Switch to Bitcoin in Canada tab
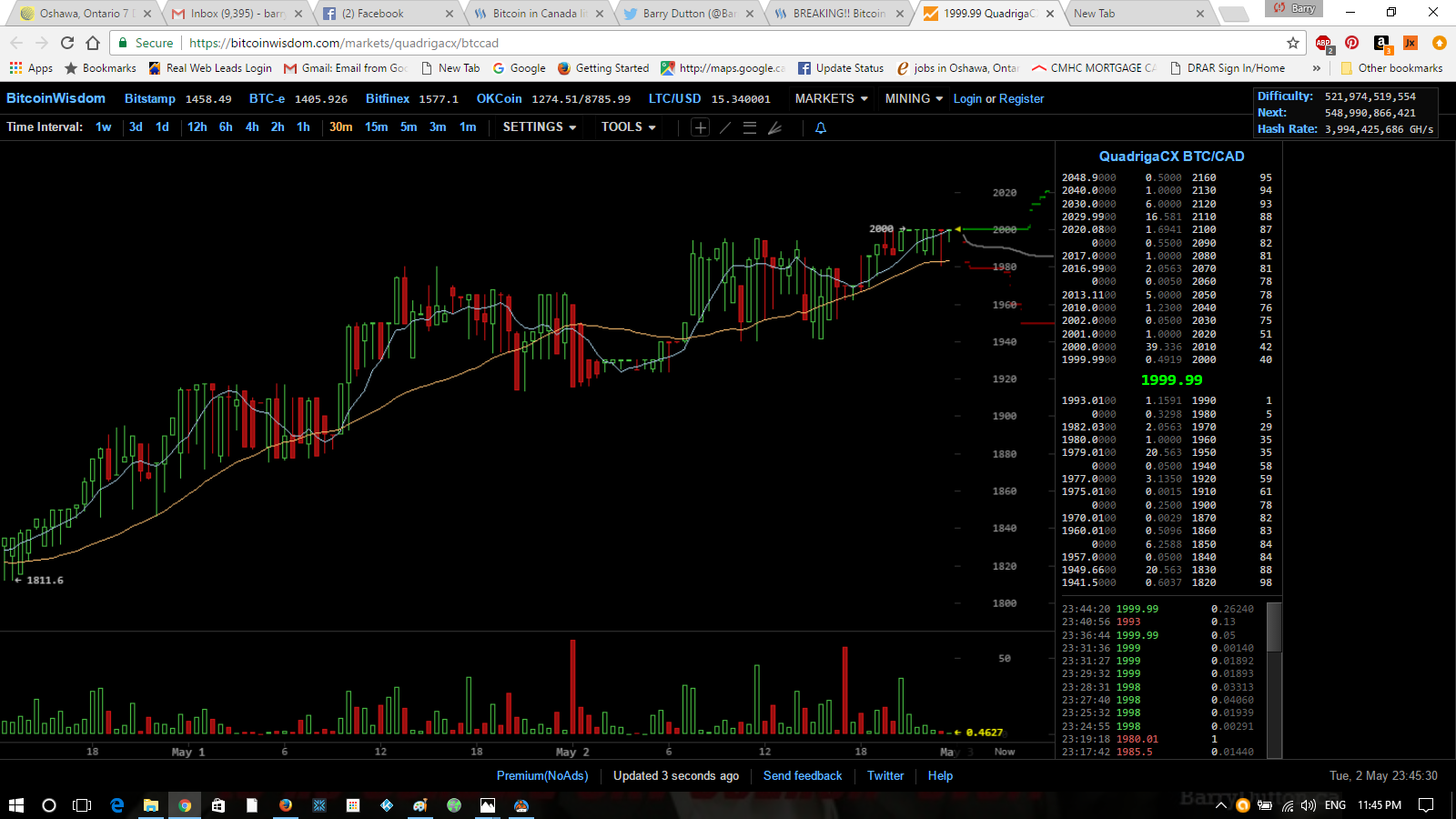The image size is (1456, 819). pos(537,14)
